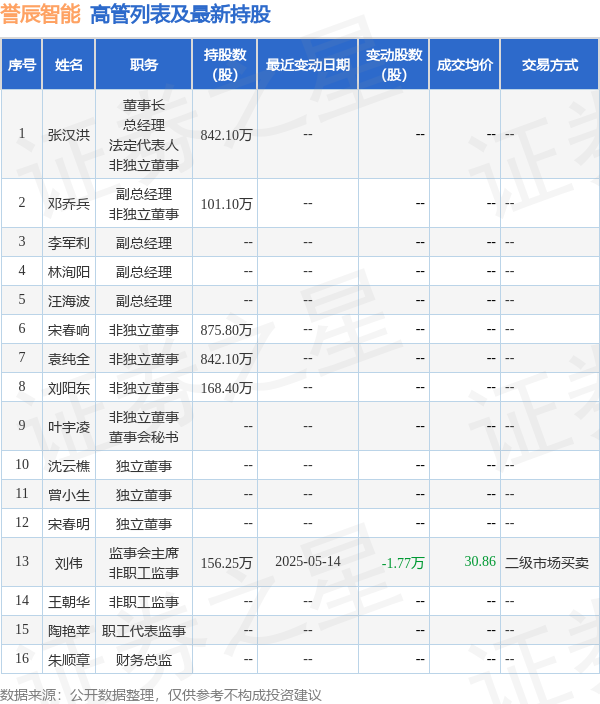Click 沈云樵's 独立董事 title cell

click(144, 466)
